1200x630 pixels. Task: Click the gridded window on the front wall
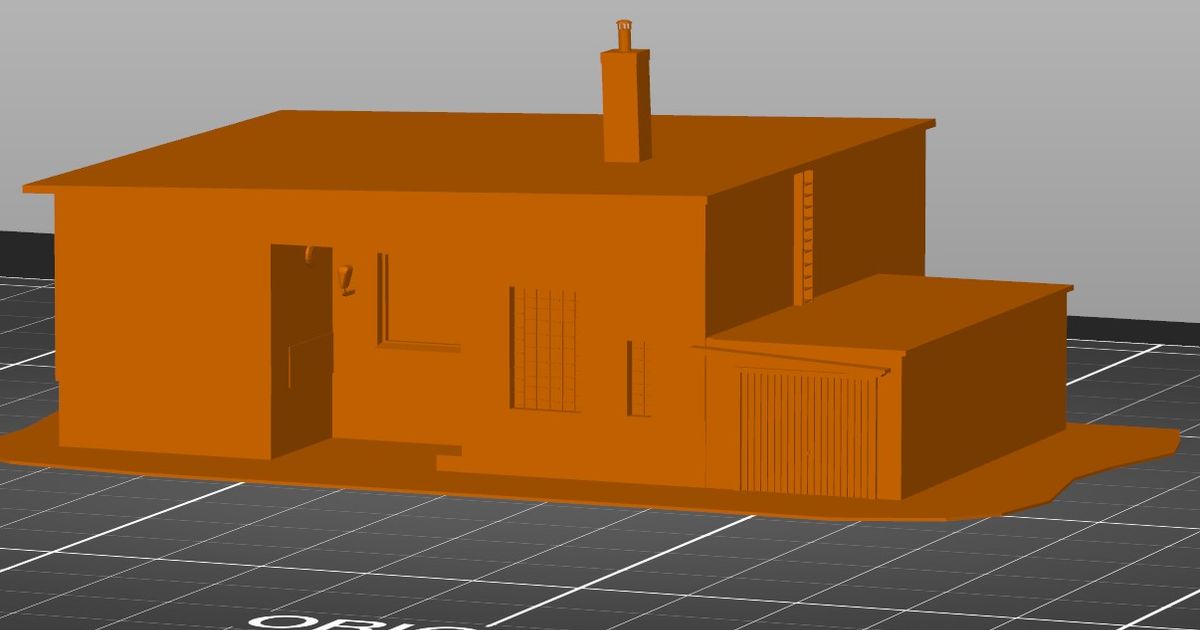pos(547,350)
